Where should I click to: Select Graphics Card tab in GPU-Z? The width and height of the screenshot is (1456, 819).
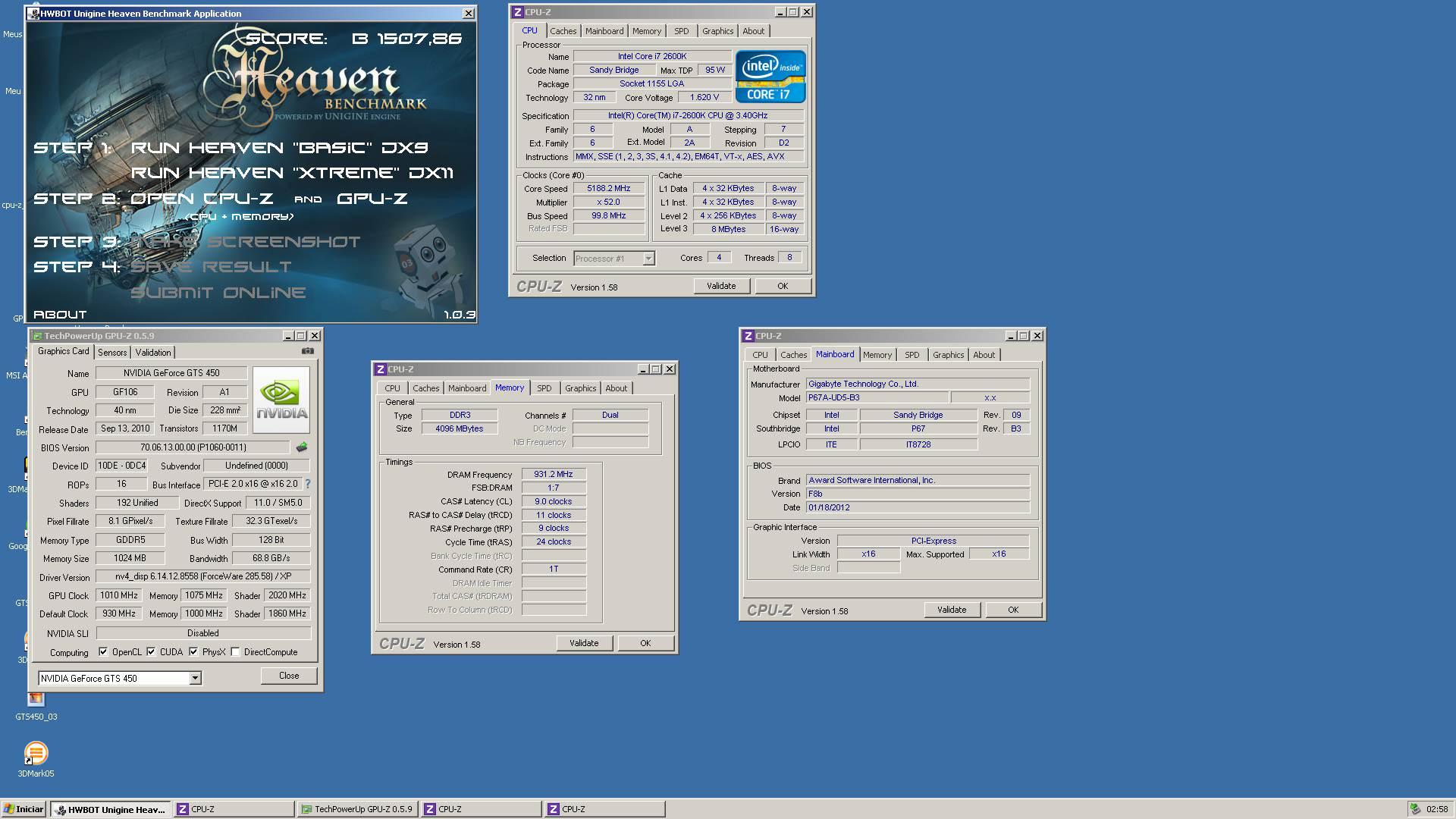63,352
